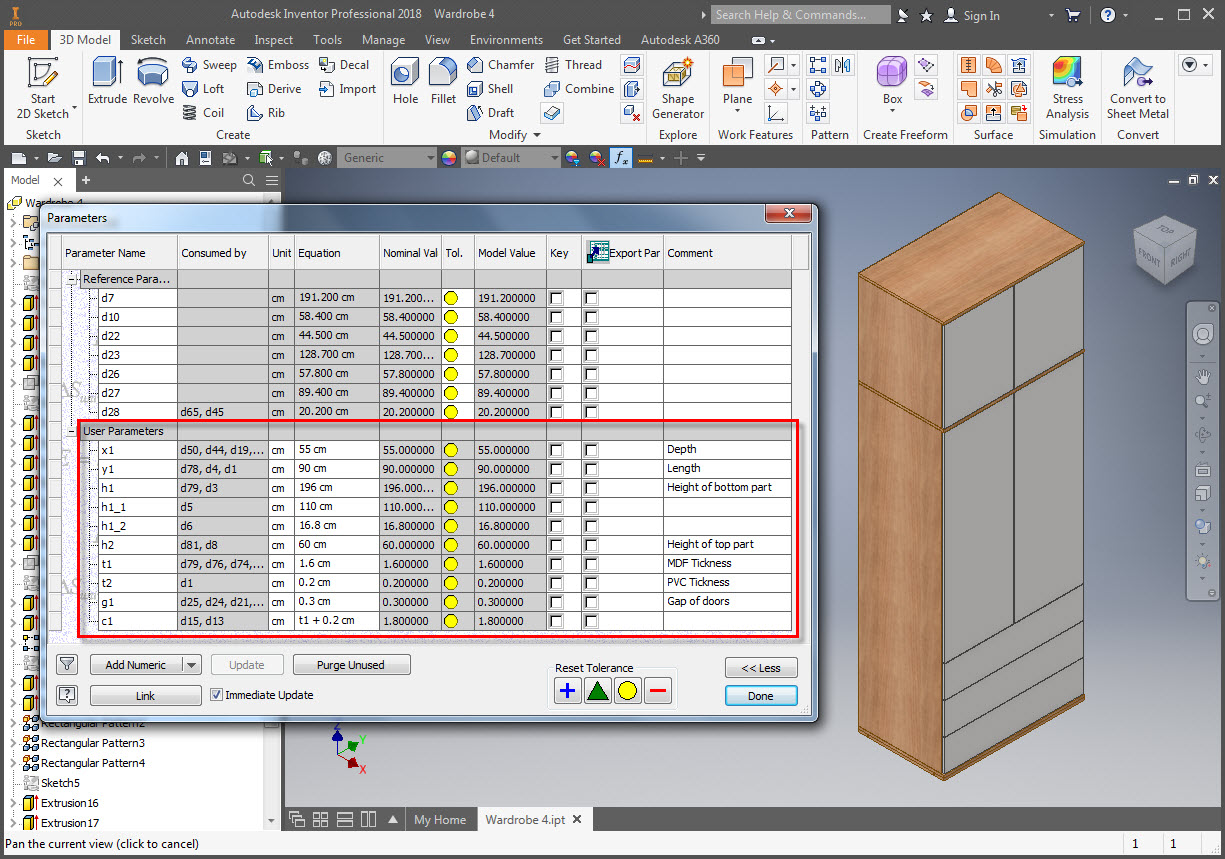The height and width of the screenshot is (859, 1225).
Task: Expand the Modify panel dropdown
Action: (x=537, y=135)
